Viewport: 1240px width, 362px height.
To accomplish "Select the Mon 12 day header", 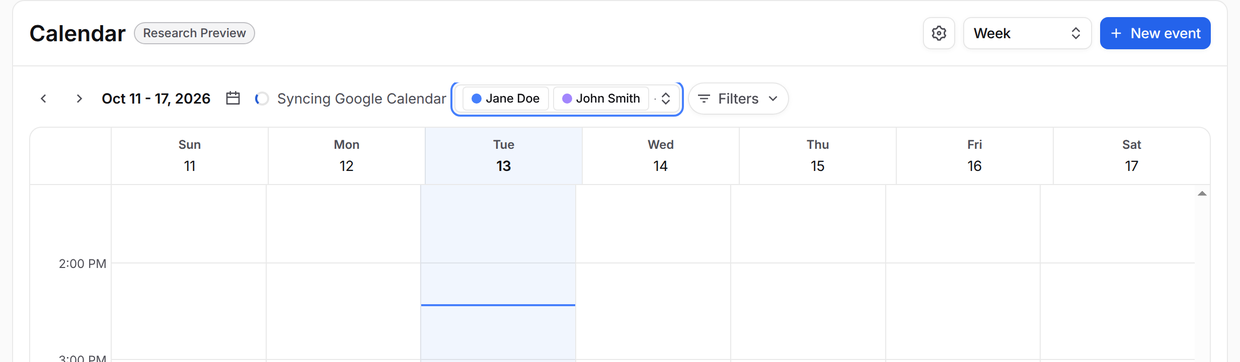I will (346, 155).
